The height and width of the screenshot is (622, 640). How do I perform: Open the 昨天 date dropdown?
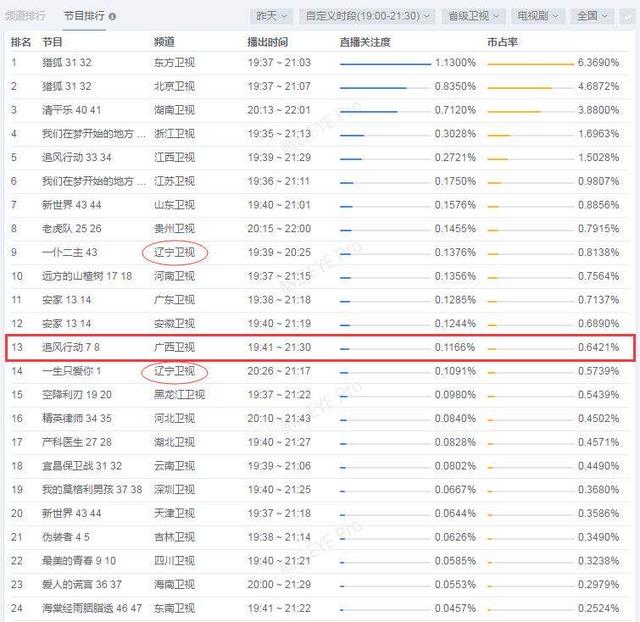[x=271, y=16]
